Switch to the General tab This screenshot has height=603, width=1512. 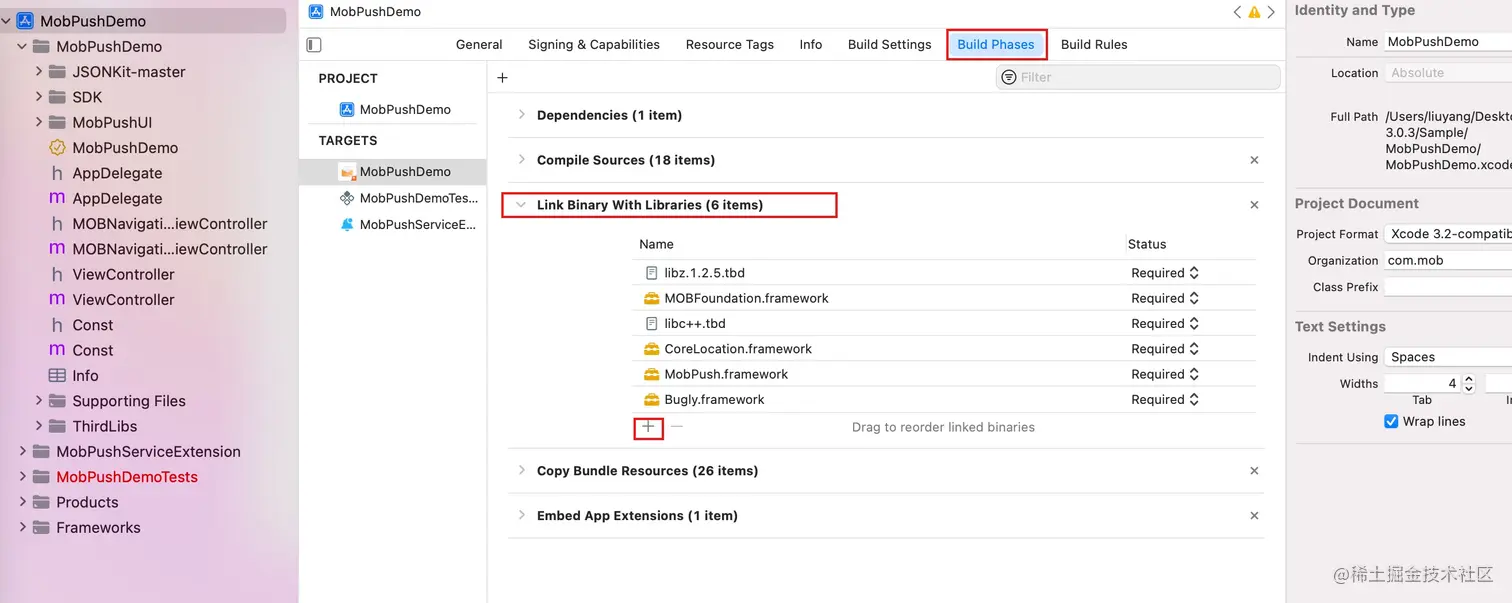479,45
